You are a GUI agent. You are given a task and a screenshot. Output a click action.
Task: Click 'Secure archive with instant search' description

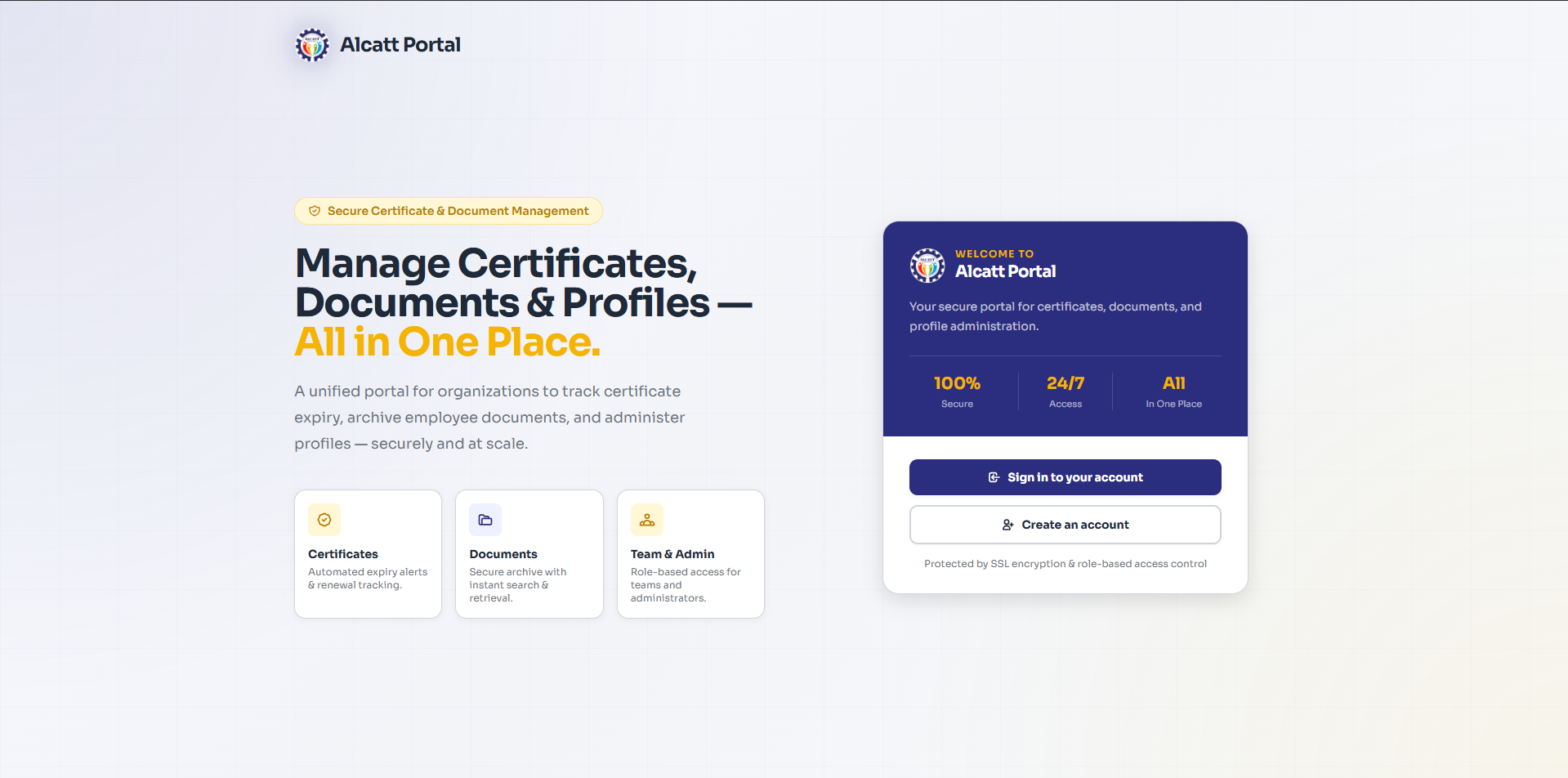point(518,585)
